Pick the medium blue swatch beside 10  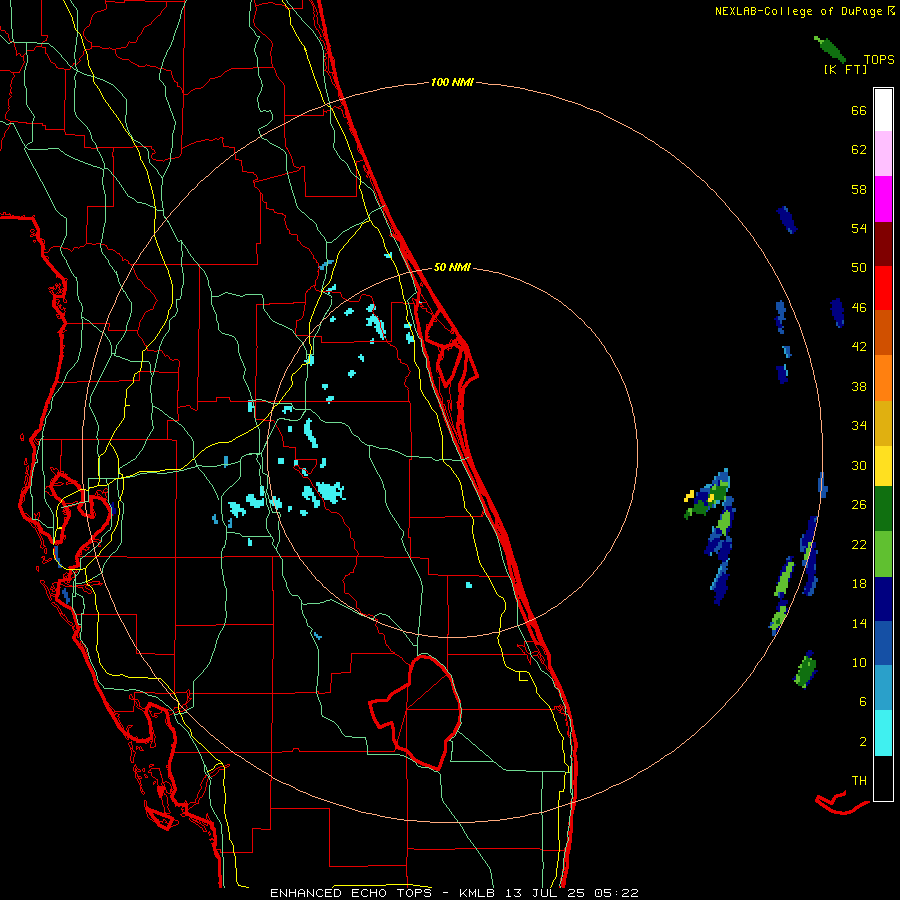click(883, 643)
